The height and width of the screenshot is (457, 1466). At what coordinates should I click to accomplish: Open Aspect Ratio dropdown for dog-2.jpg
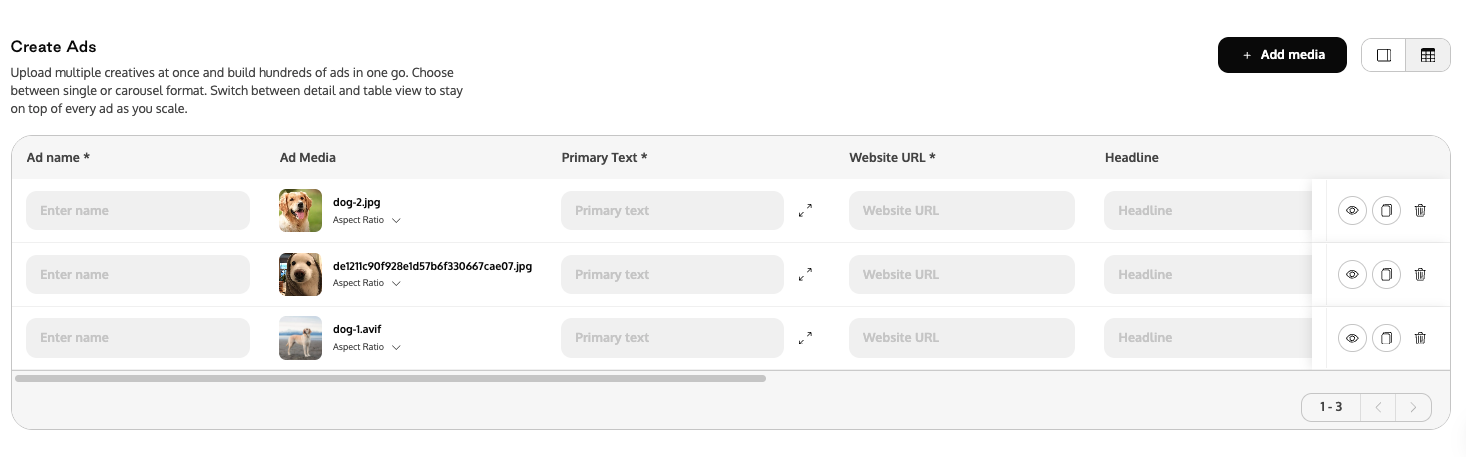(367, 220)
